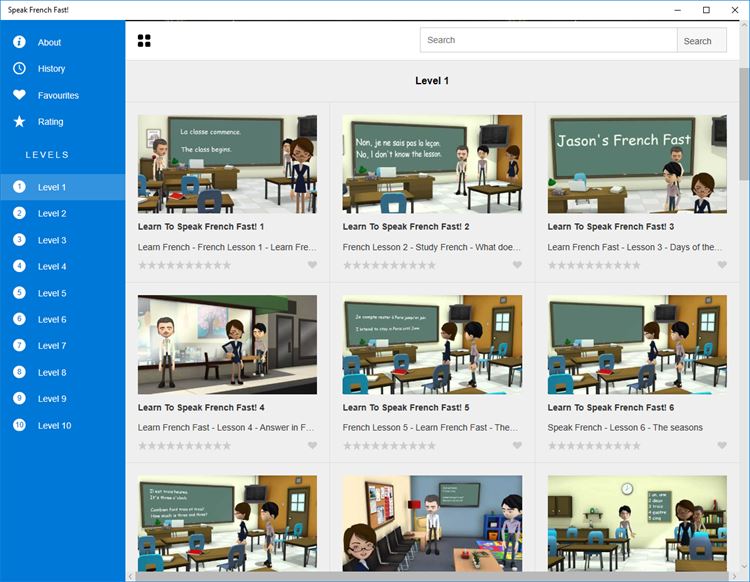The image size is (750, 582).
Task: Click the Search button
Action: 702,41
